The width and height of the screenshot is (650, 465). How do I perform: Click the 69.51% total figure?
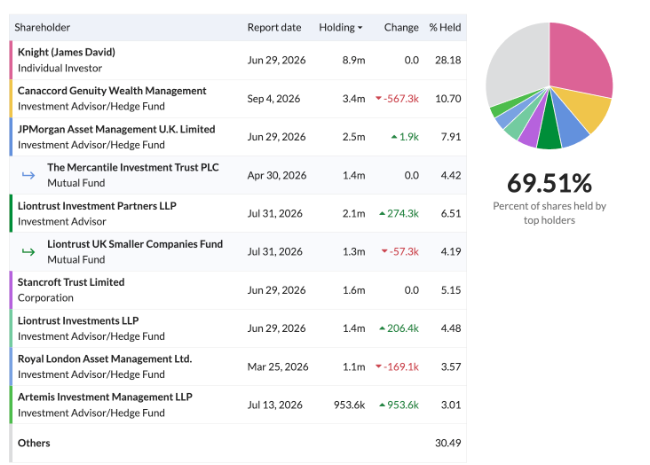point(549,183)
